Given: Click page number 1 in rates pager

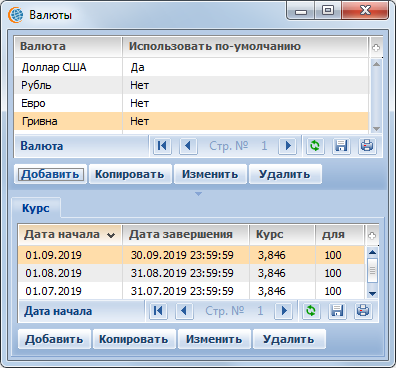Looking at the screenshot, I should click(x=260, y=311).
